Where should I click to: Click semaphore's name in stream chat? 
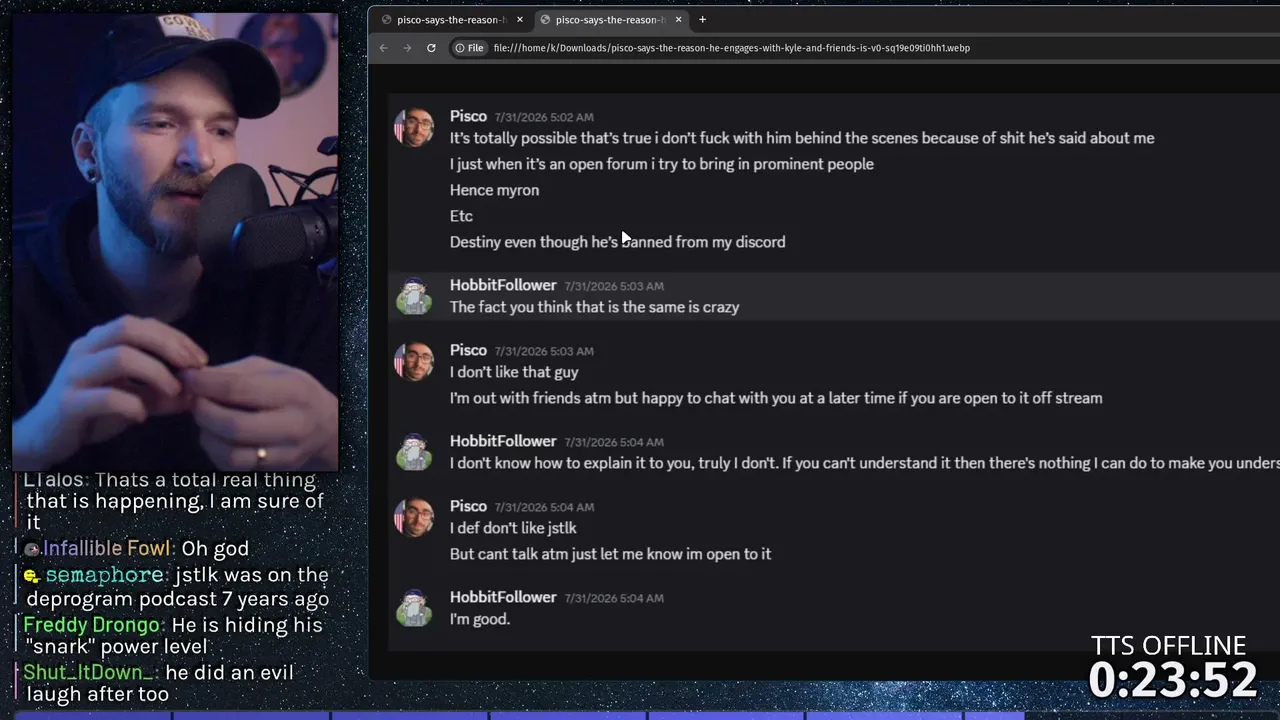pyautogui.click(x=105, y=575)
